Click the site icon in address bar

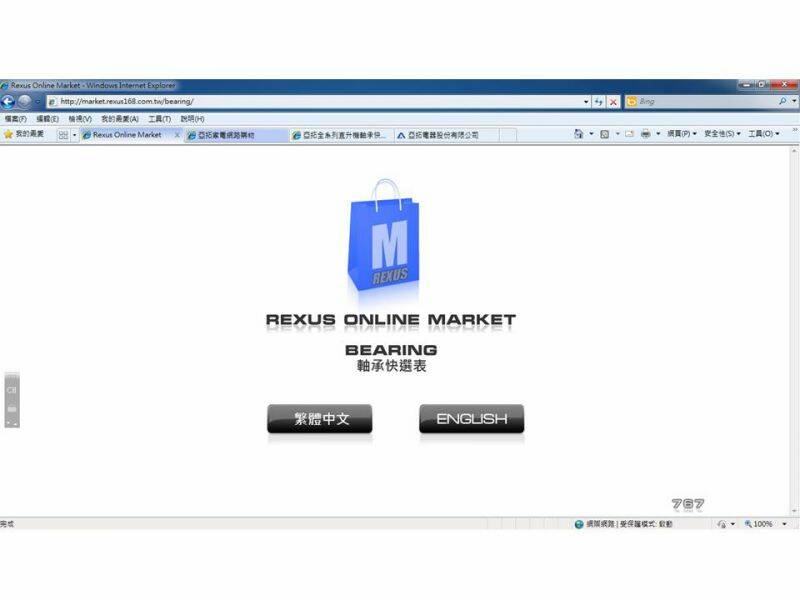click(52, 102)
